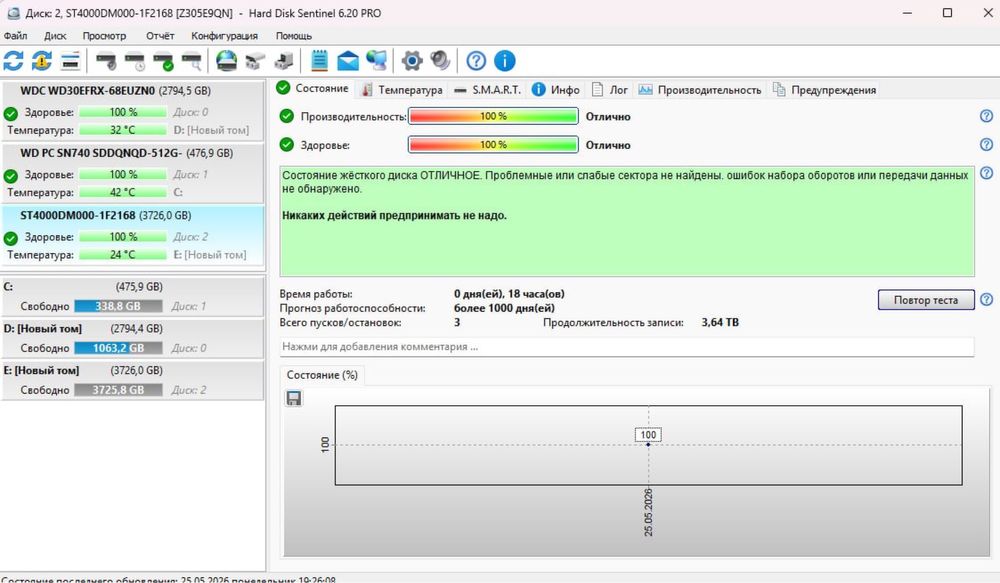Switch to the Предупреждения tab
Image resolution: width=1000 pixels, height=583 pixels.
[x=825, y=90]
